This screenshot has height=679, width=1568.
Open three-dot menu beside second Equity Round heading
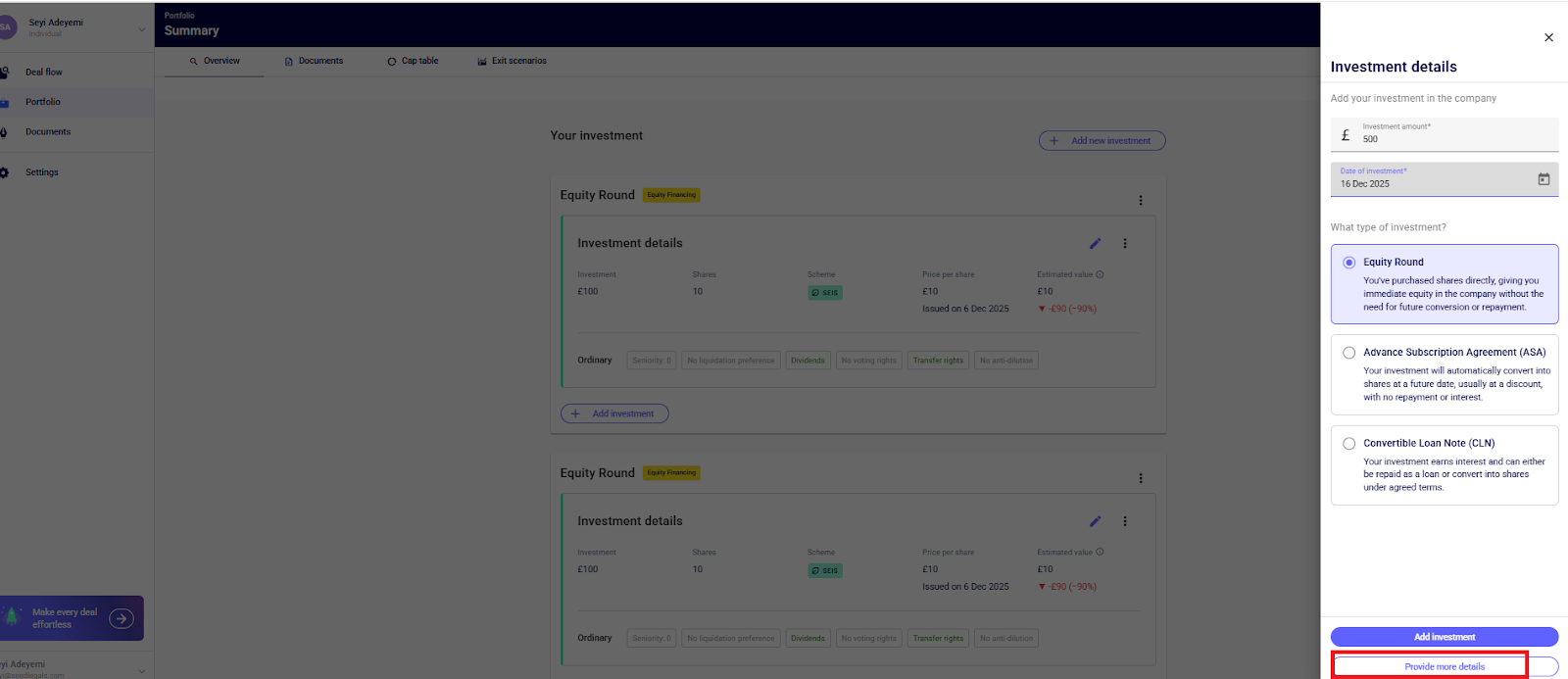pos(1140,478)
